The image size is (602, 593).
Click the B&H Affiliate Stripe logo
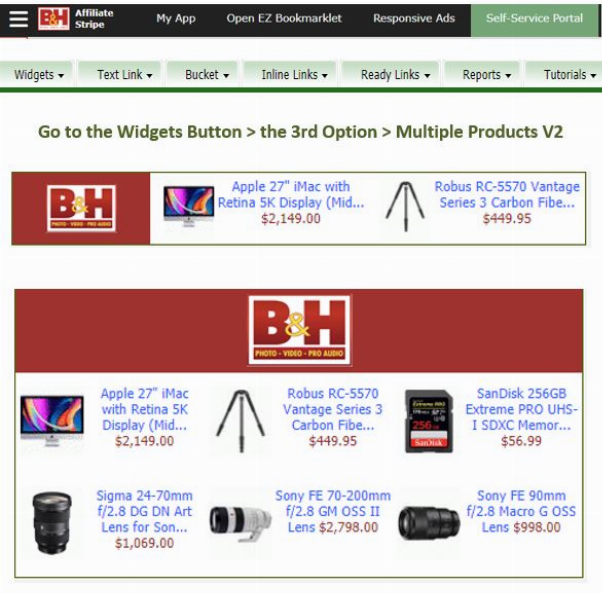pyautogui.click(x=76, y=18)
